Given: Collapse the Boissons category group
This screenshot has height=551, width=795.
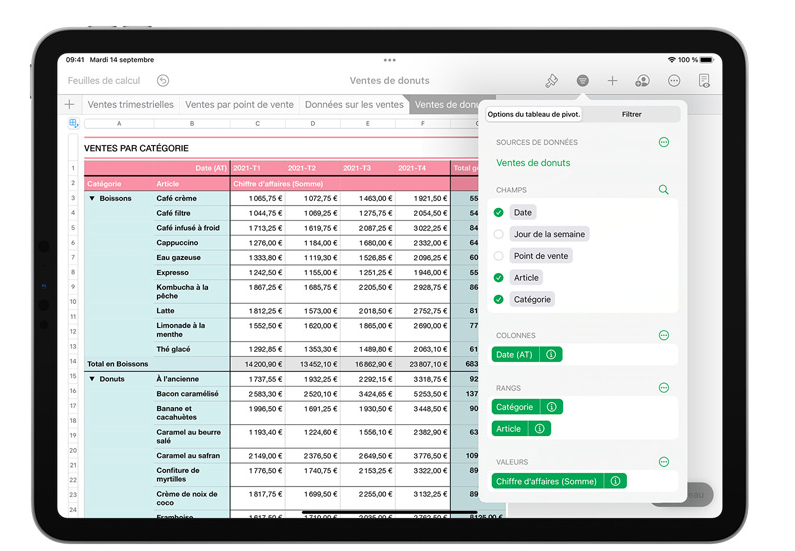Looking at the screenshot, I should (92, 198).
